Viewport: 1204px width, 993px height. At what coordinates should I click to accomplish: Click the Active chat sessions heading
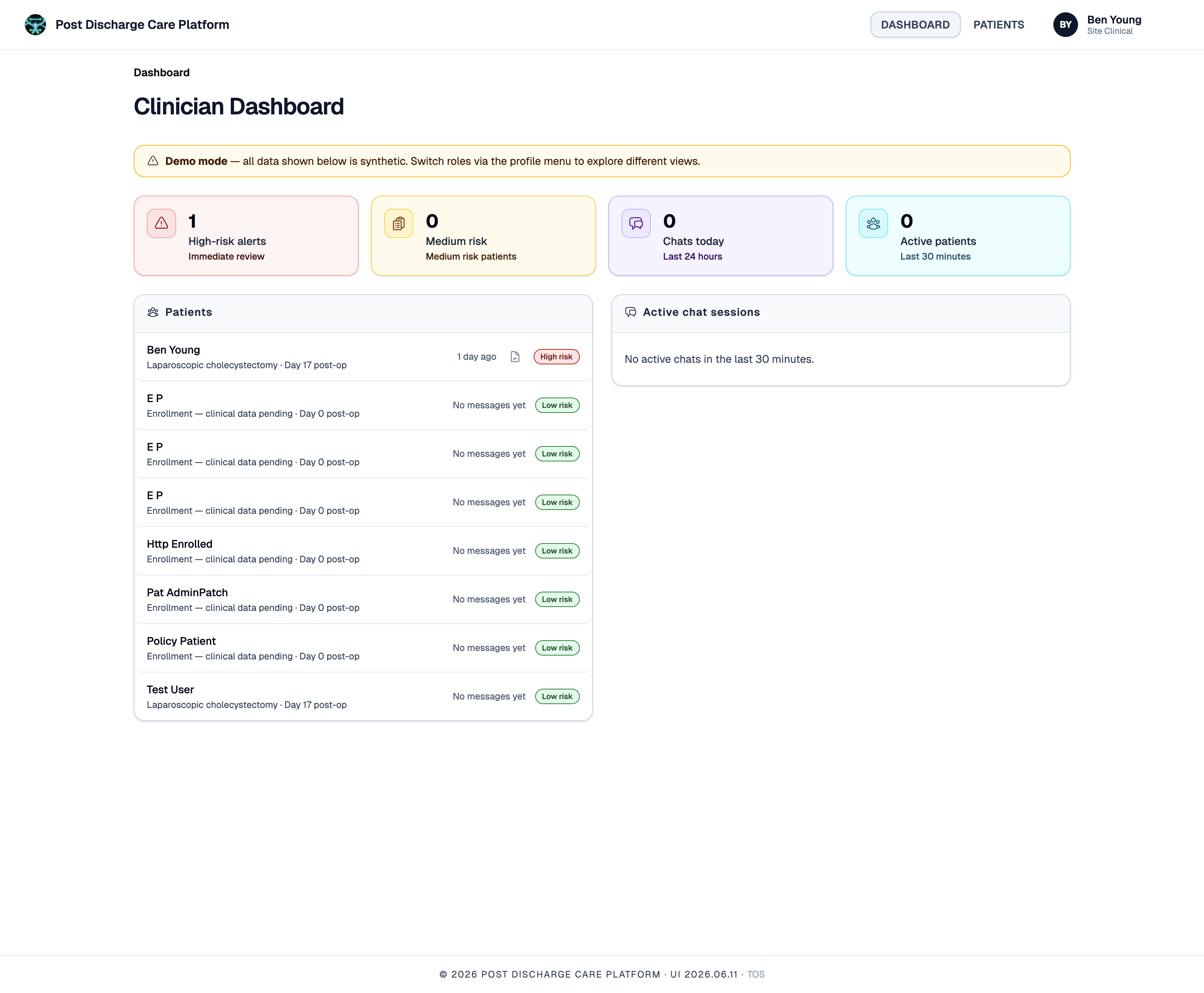(701, 312)
